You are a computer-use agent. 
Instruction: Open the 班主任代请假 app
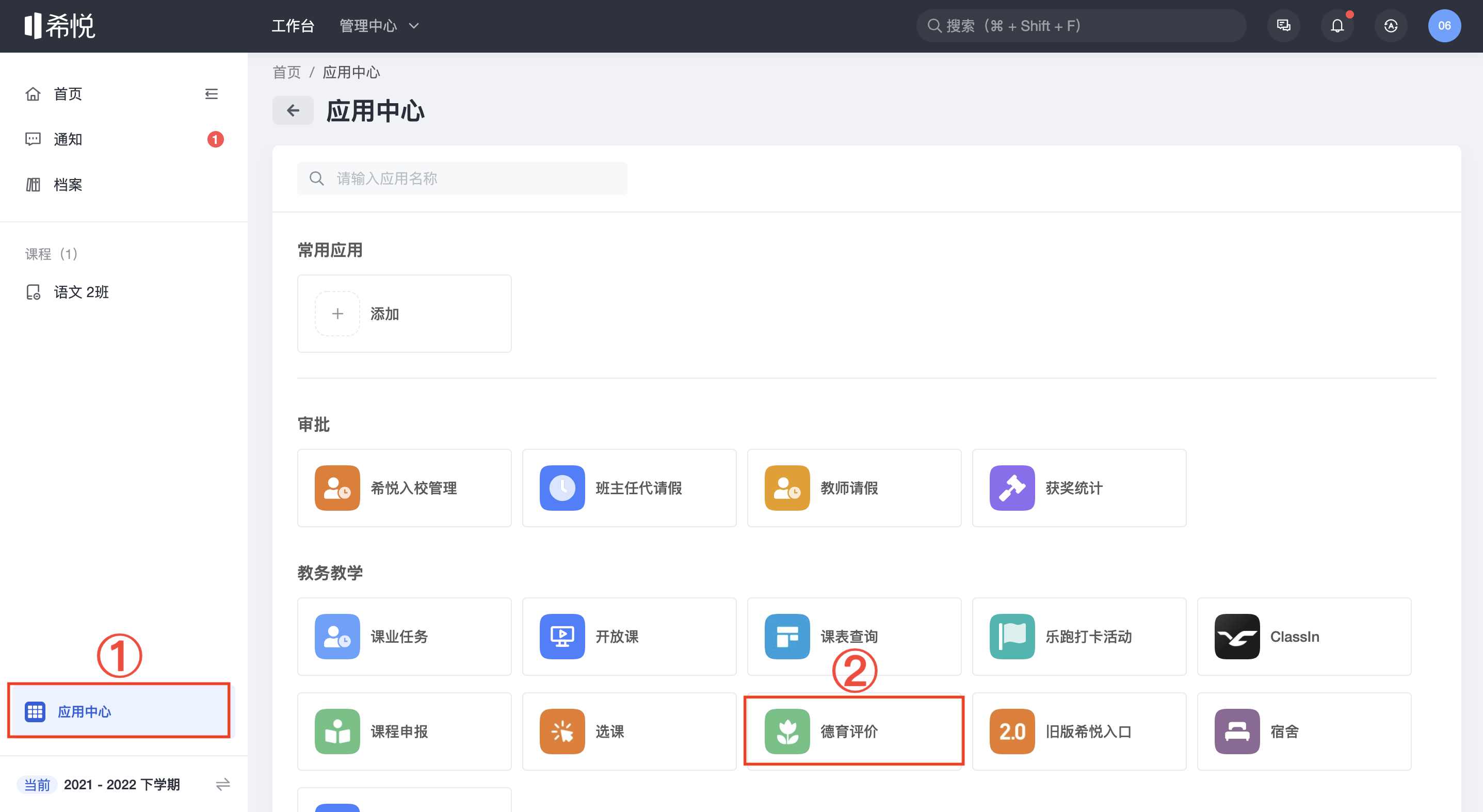(x=629, y=488)
